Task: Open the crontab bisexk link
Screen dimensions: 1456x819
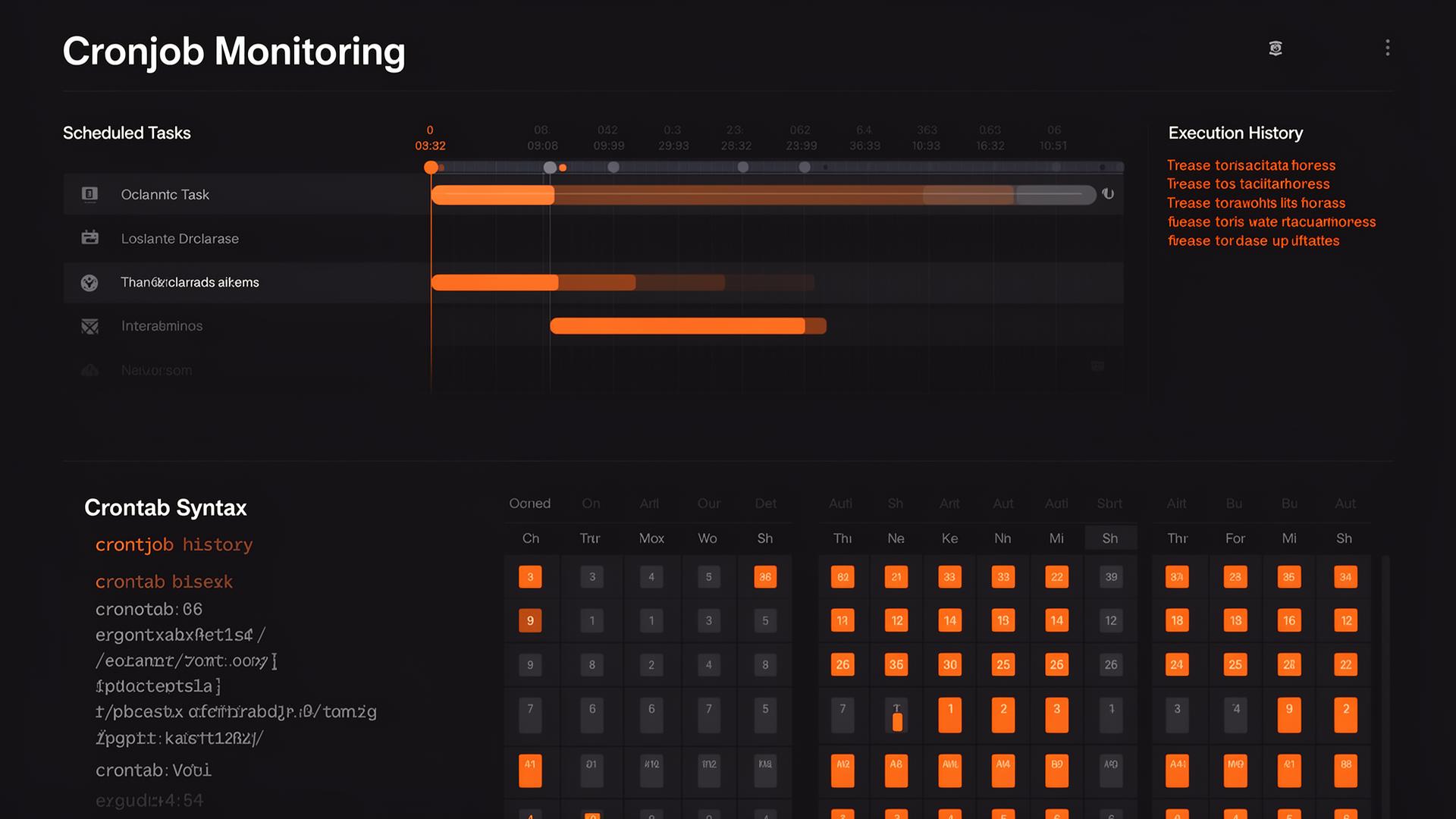Action: tap(164, 582)
